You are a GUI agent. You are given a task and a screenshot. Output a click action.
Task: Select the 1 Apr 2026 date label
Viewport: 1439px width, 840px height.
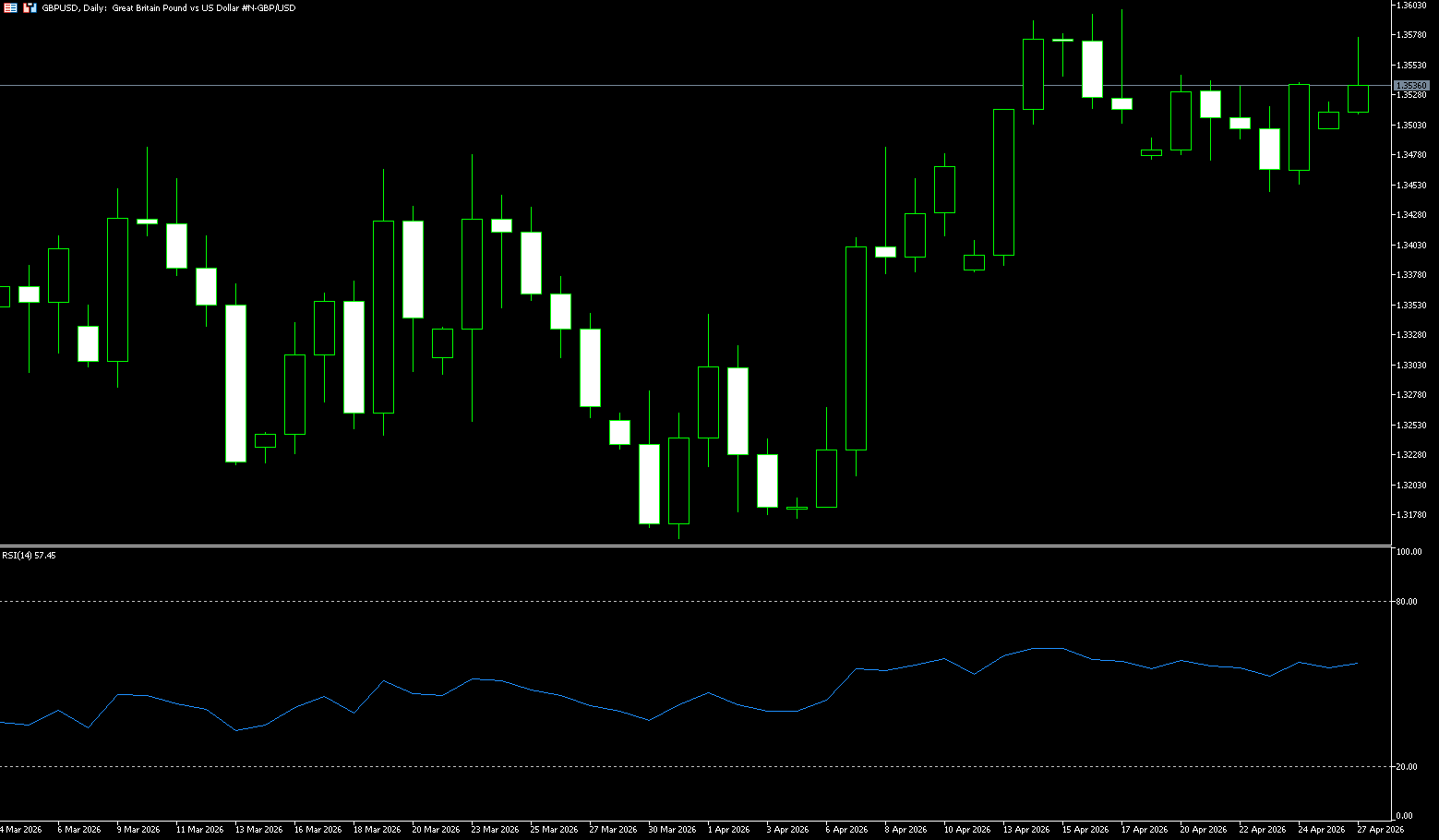pyautogui.click(x=728, y=830)
